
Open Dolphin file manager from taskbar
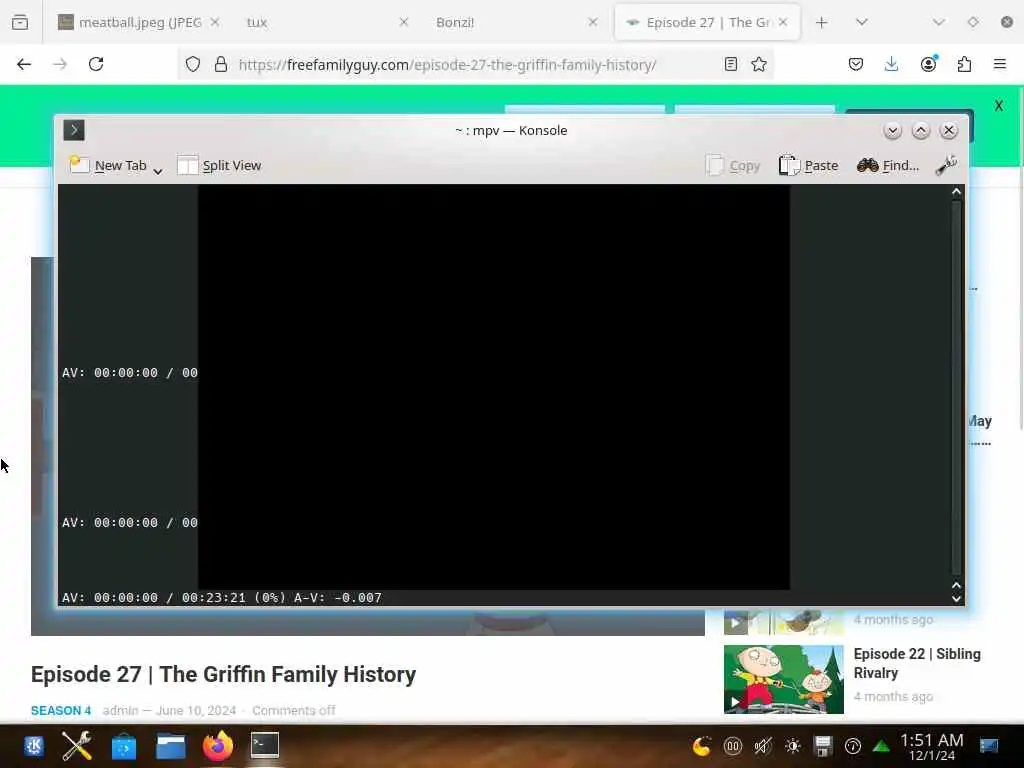point(171,745)
